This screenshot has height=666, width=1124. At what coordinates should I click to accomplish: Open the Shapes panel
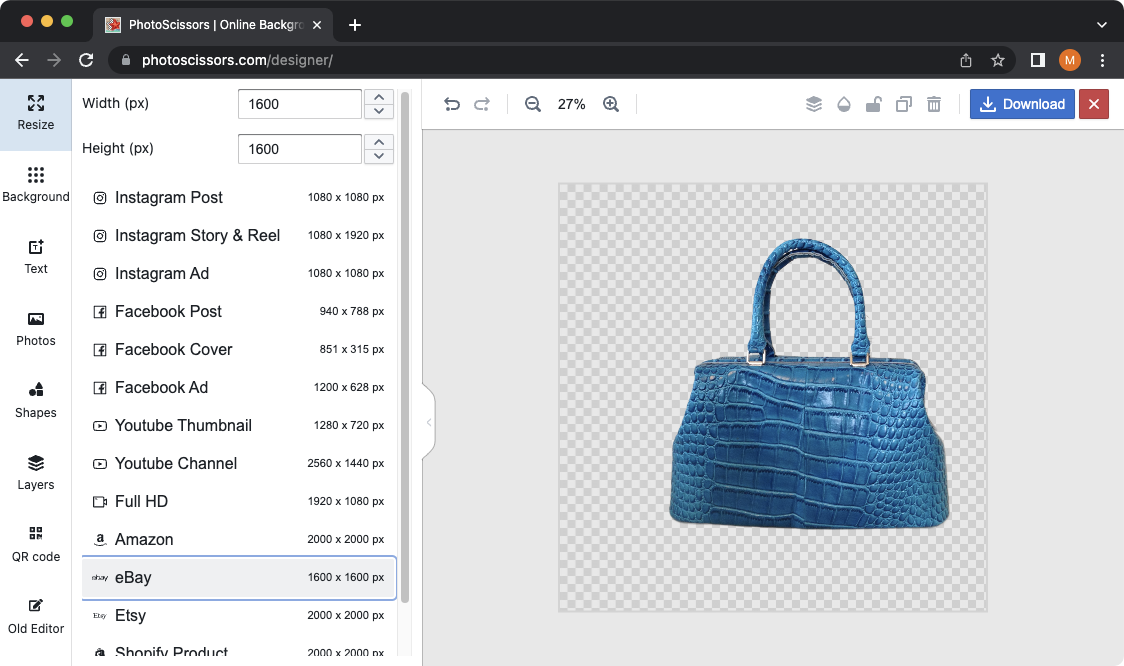coord(36,401)
